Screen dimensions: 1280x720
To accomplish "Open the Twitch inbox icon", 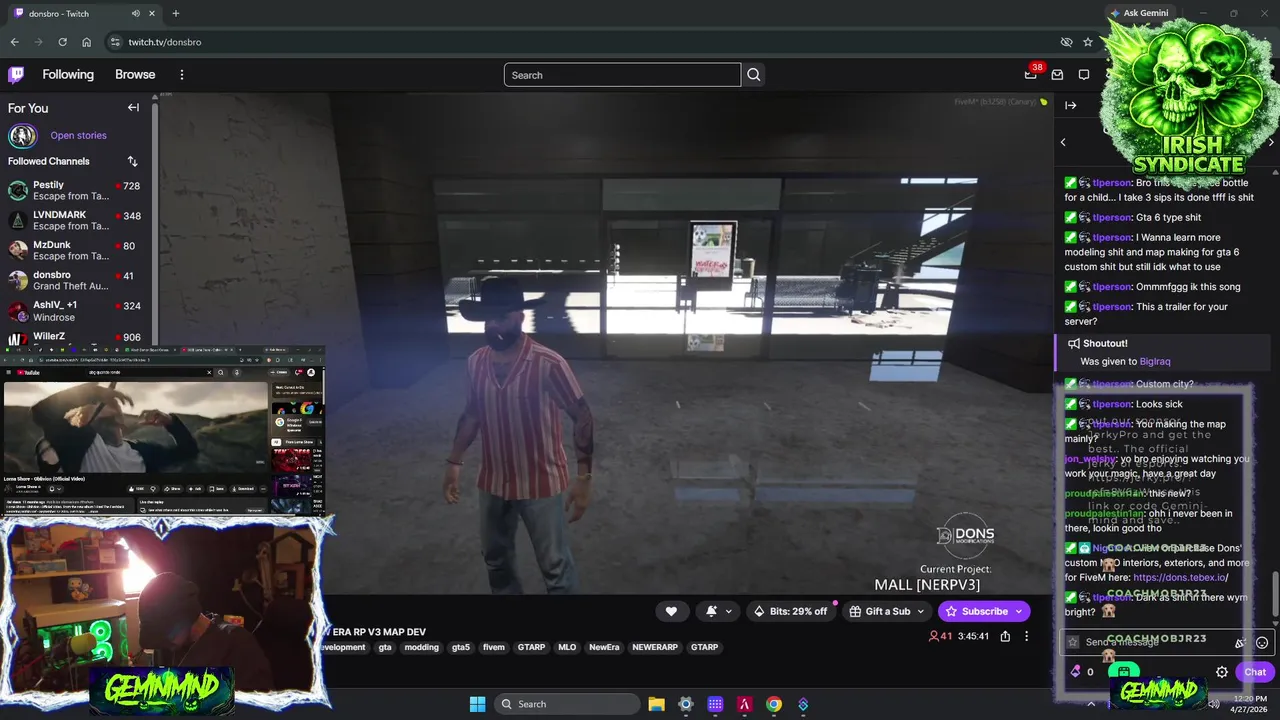I will pyautogui.click(x=1057, y=75).
